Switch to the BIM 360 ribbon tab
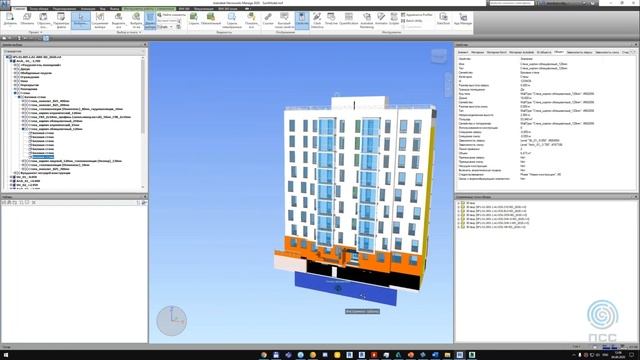640x360 pixels. [x=184, y=9]
